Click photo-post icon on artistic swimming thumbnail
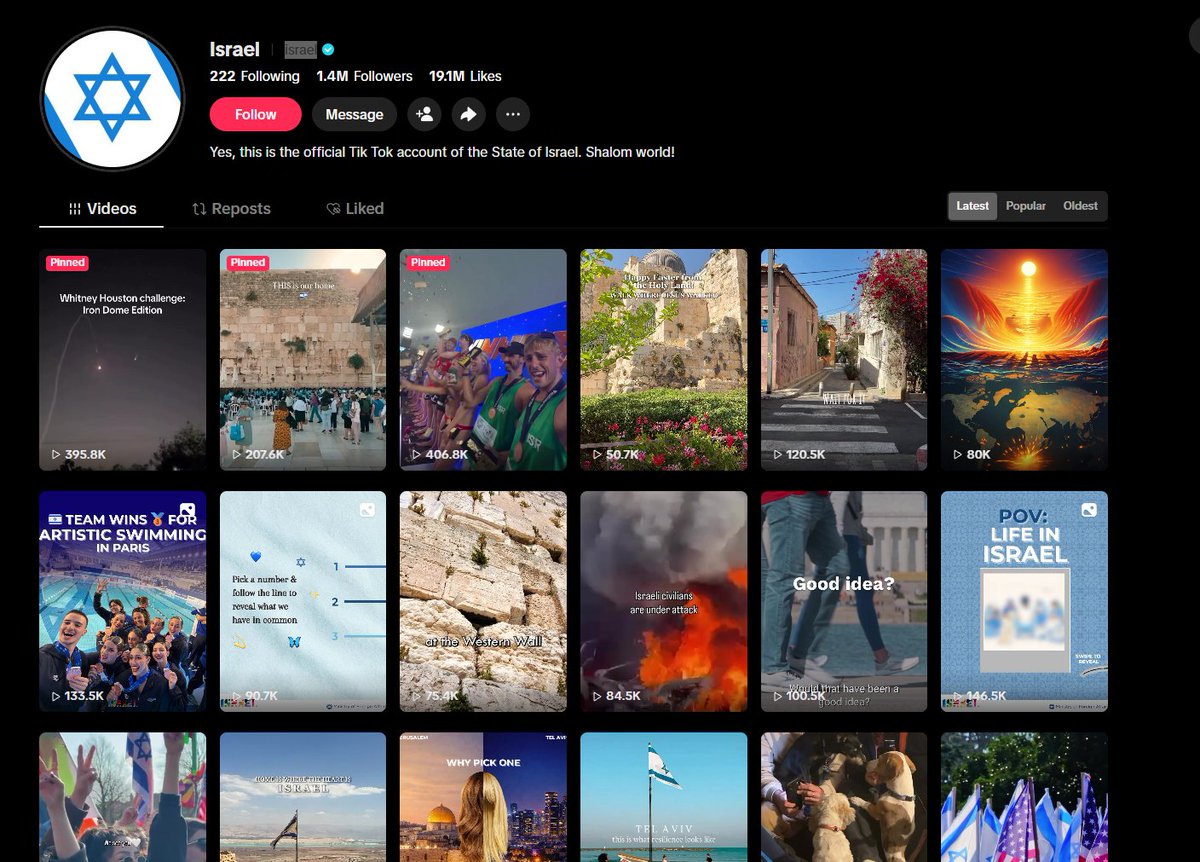1200x862 pixels. [x=187, y=510]
